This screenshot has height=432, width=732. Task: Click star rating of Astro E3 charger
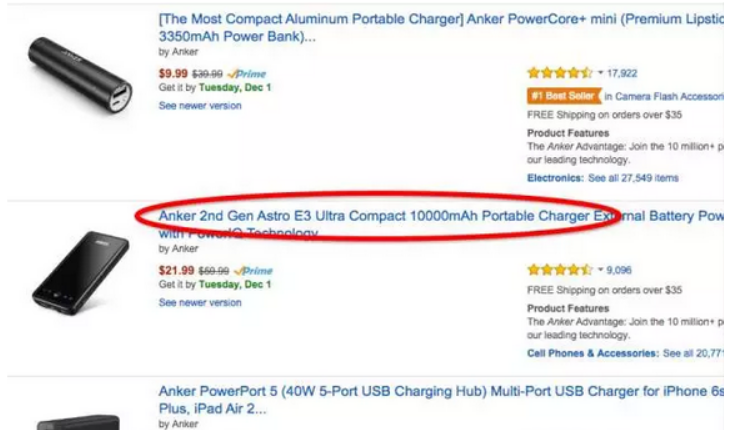(x=559, y=270)
